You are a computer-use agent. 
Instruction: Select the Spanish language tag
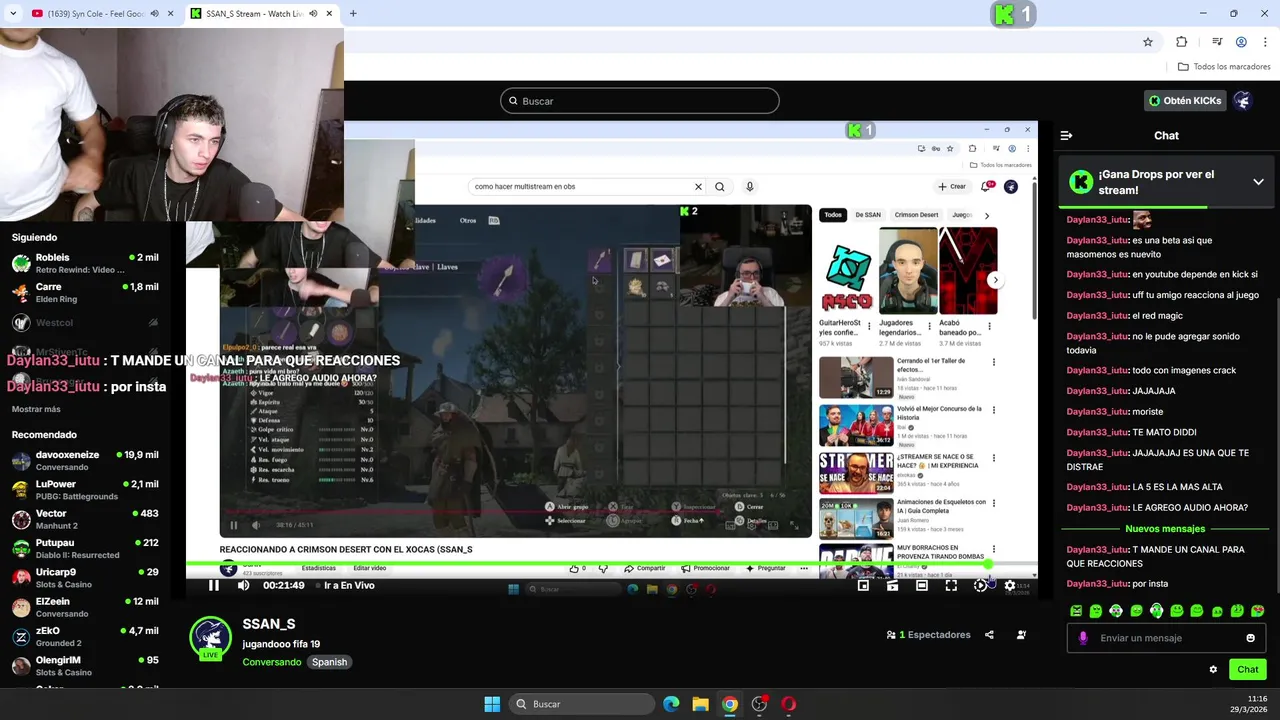click(x=329, y=662)
